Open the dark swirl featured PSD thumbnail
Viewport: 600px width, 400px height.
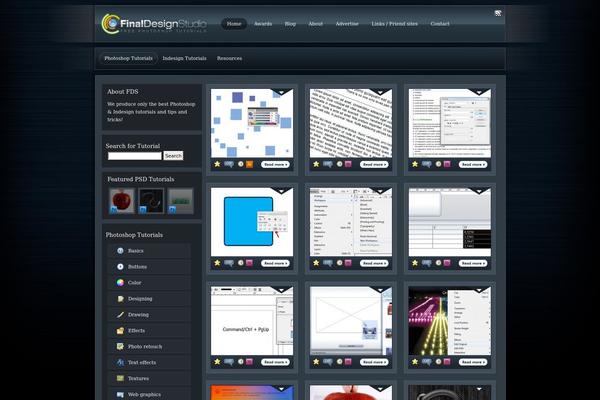[x=151, y=201]
